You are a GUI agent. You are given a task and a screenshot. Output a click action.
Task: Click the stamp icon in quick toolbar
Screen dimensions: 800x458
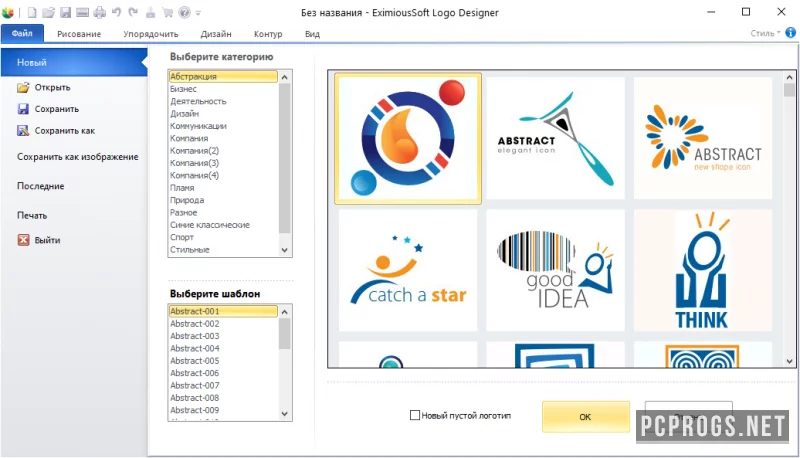[x=151, y=12]
